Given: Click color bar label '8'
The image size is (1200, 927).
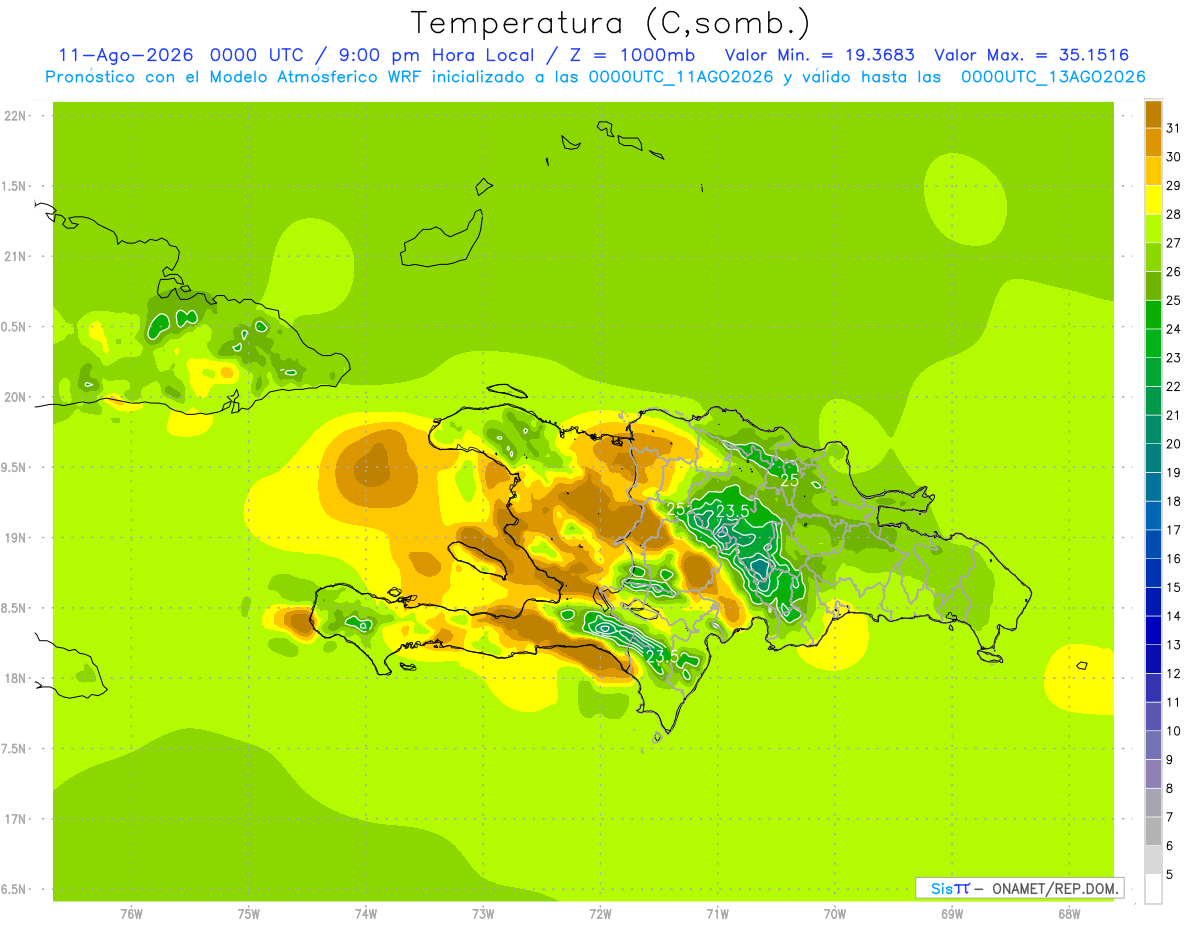Looking at the screenshot, I should (1169, 788).
